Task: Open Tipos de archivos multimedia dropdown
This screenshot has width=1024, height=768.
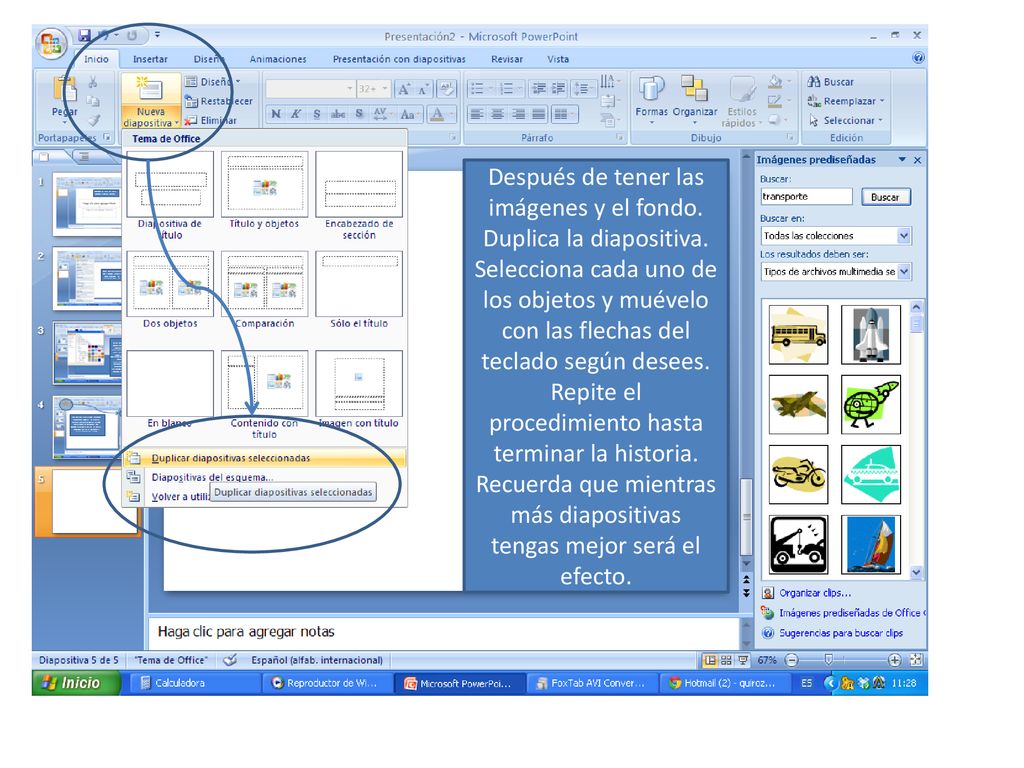Action: point(904,272)
